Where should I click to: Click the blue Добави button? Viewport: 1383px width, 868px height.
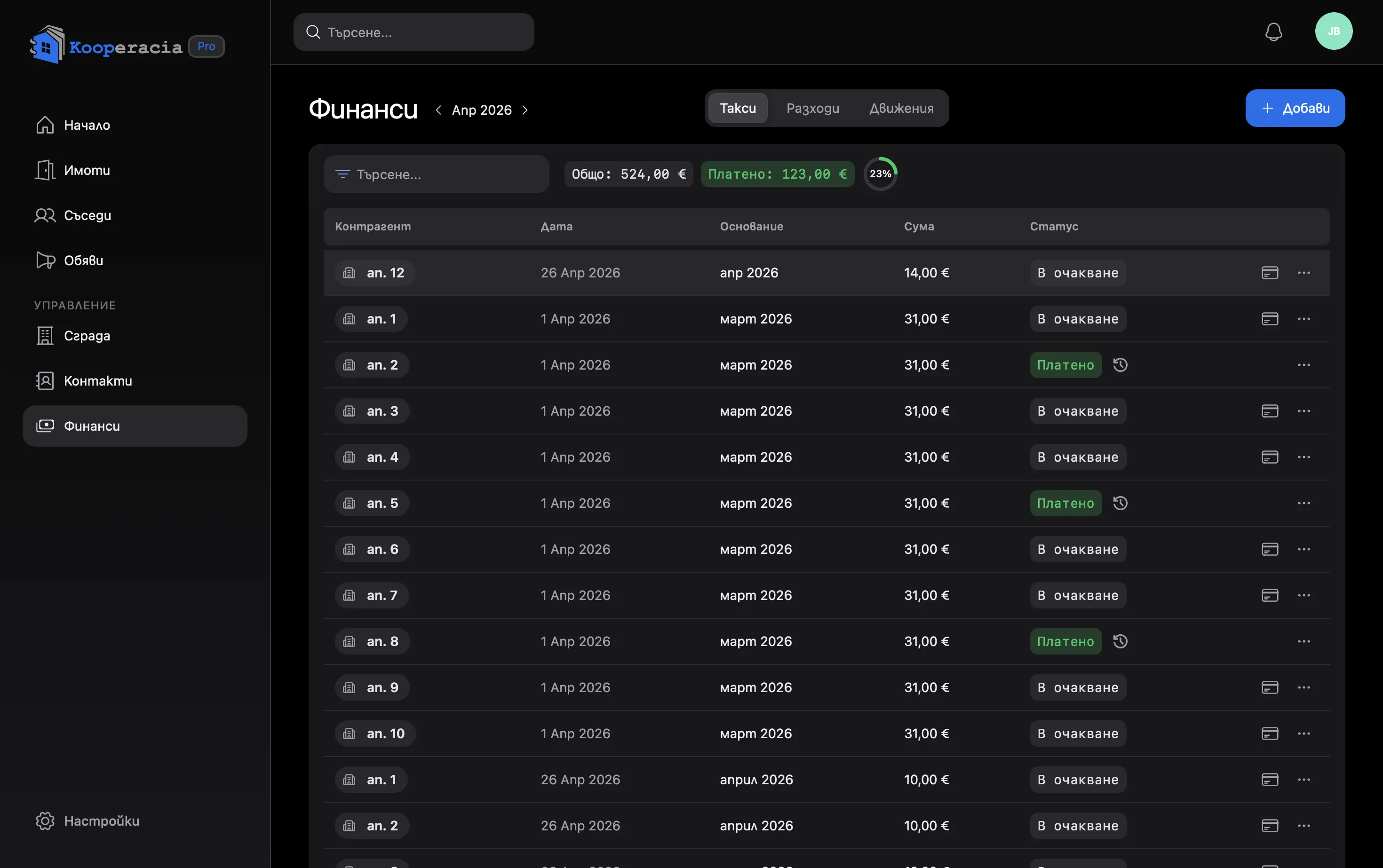(1295, 108)
